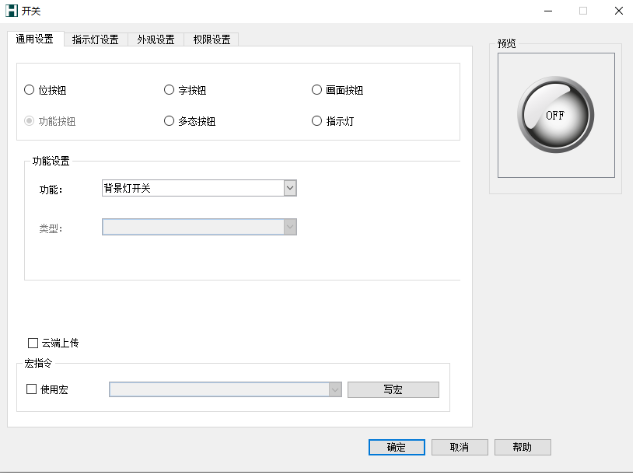Toggle the 使用宏 checkbox
Viewport: 633px width, 473px height.
point(32,389)
